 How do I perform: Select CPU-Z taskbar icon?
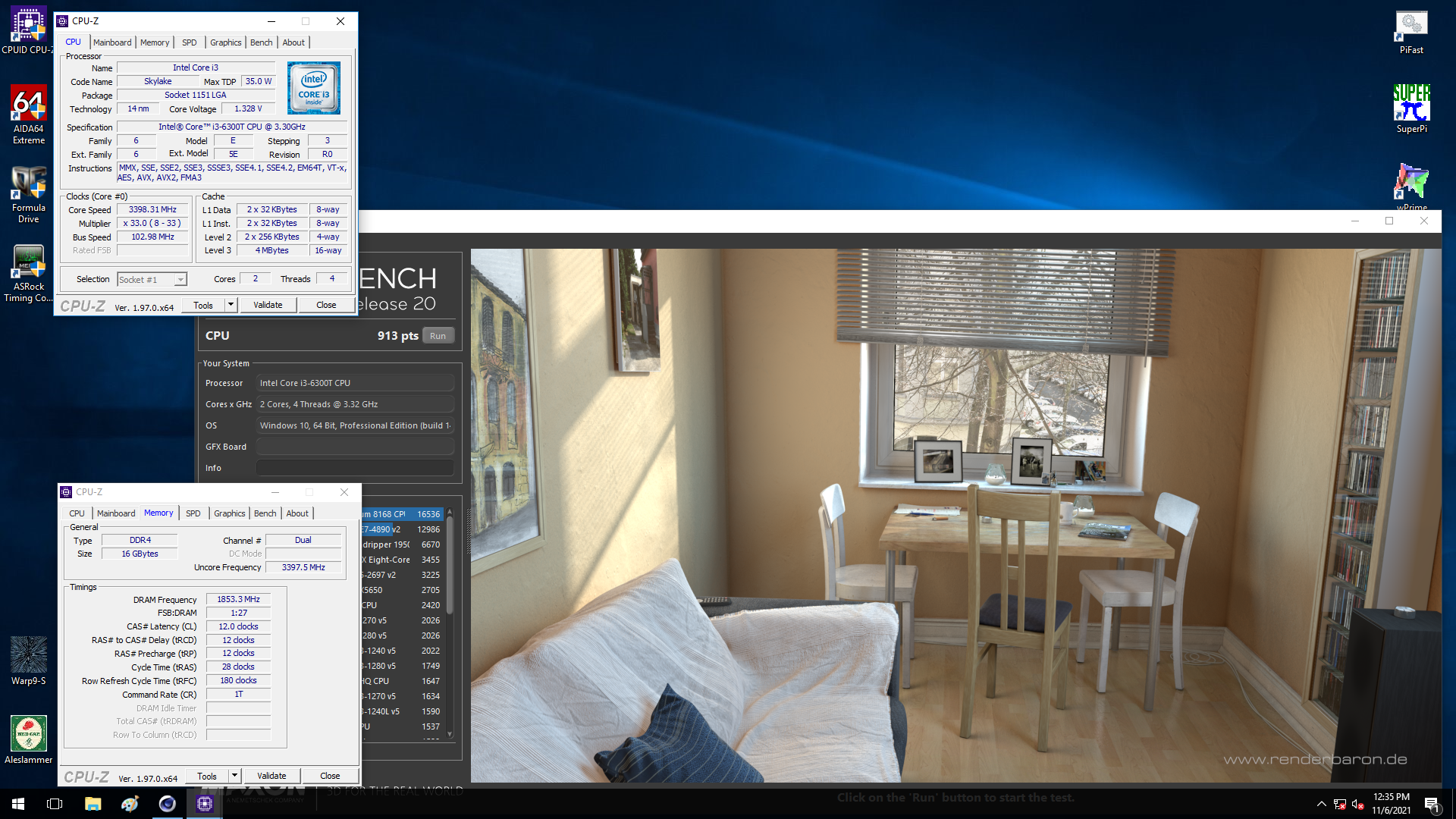pyautogui.click(x=204, y=804)
